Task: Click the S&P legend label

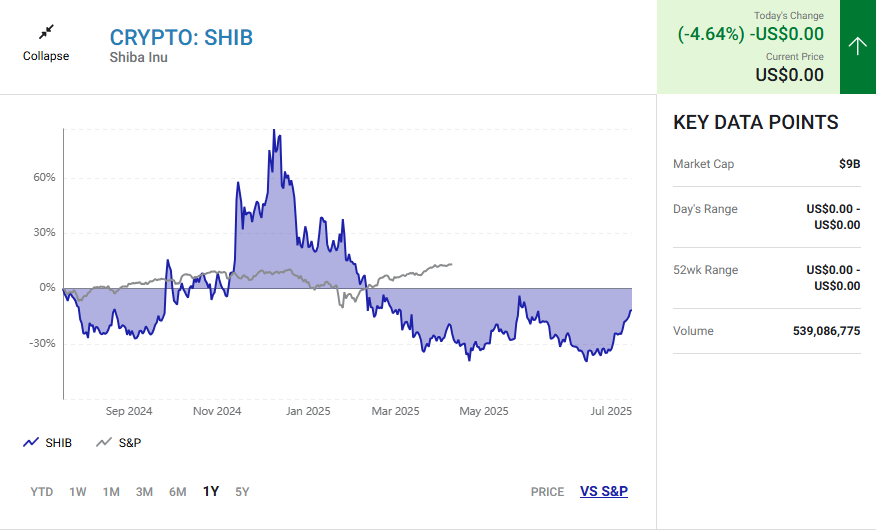Action: 130,443
